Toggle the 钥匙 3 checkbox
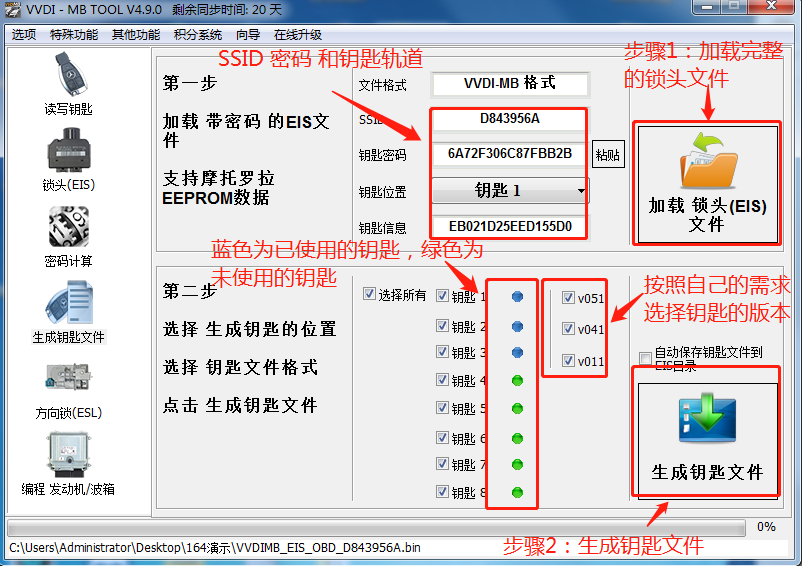 click(x=442, y=352)
